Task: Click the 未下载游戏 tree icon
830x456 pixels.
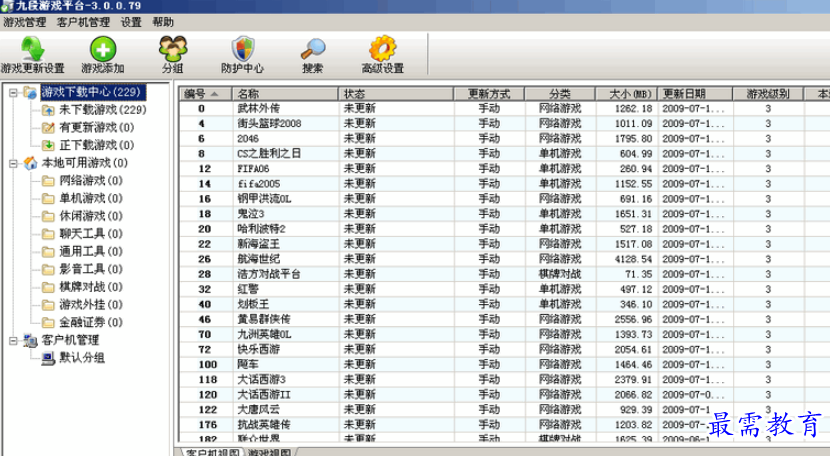Action: pyautogui.click(x=48, y=110)
